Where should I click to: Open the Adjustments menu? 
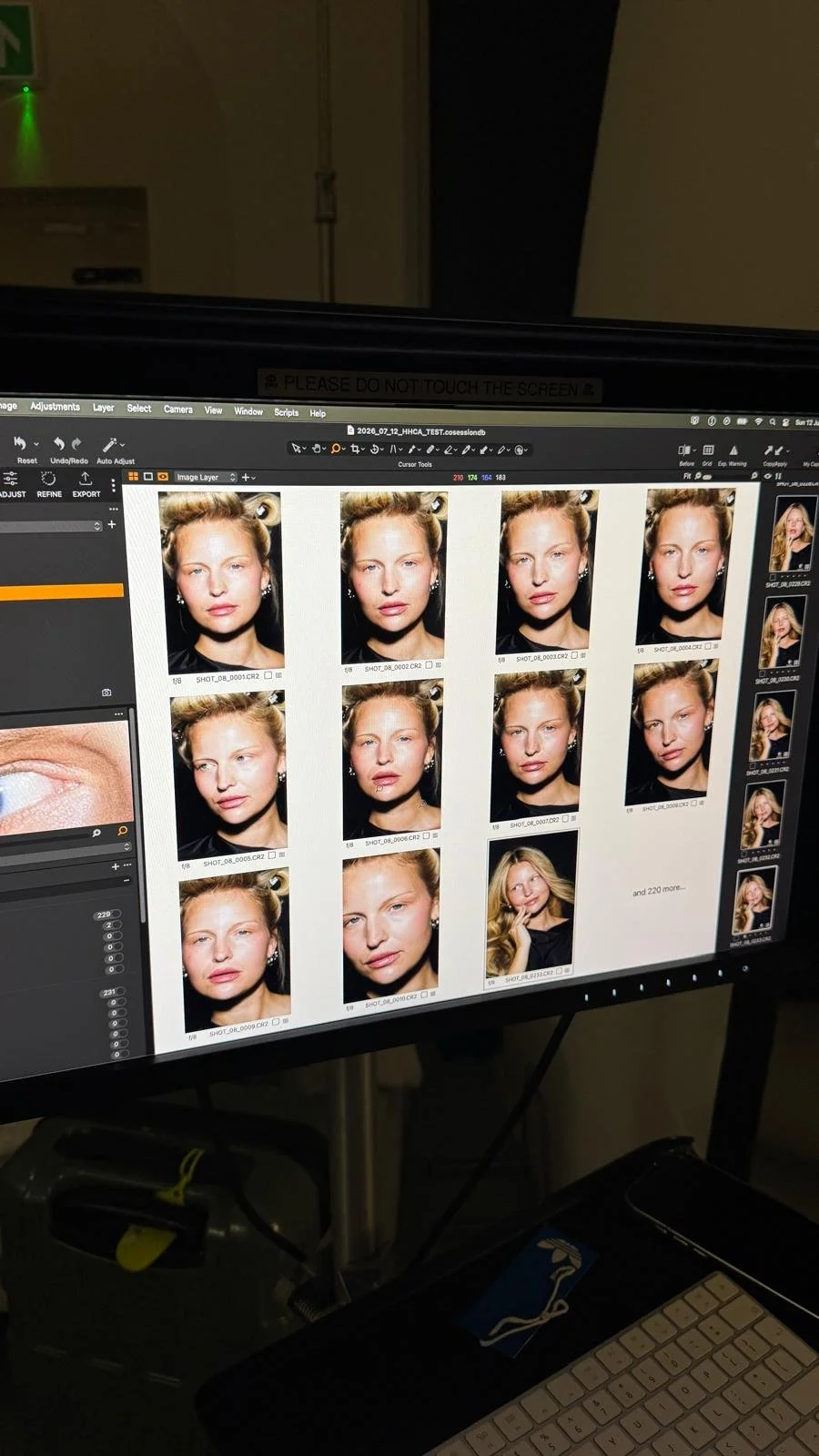pyautogui.click(x=55, y=407)
